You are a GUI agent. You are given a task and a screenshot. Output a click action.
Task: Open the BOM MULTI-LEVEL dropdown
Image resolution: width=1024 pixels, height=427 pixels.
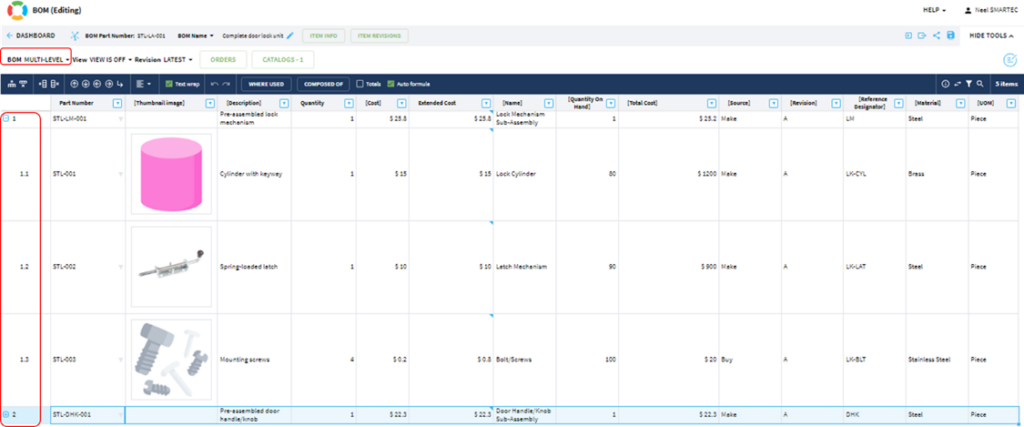pos(39,59)
